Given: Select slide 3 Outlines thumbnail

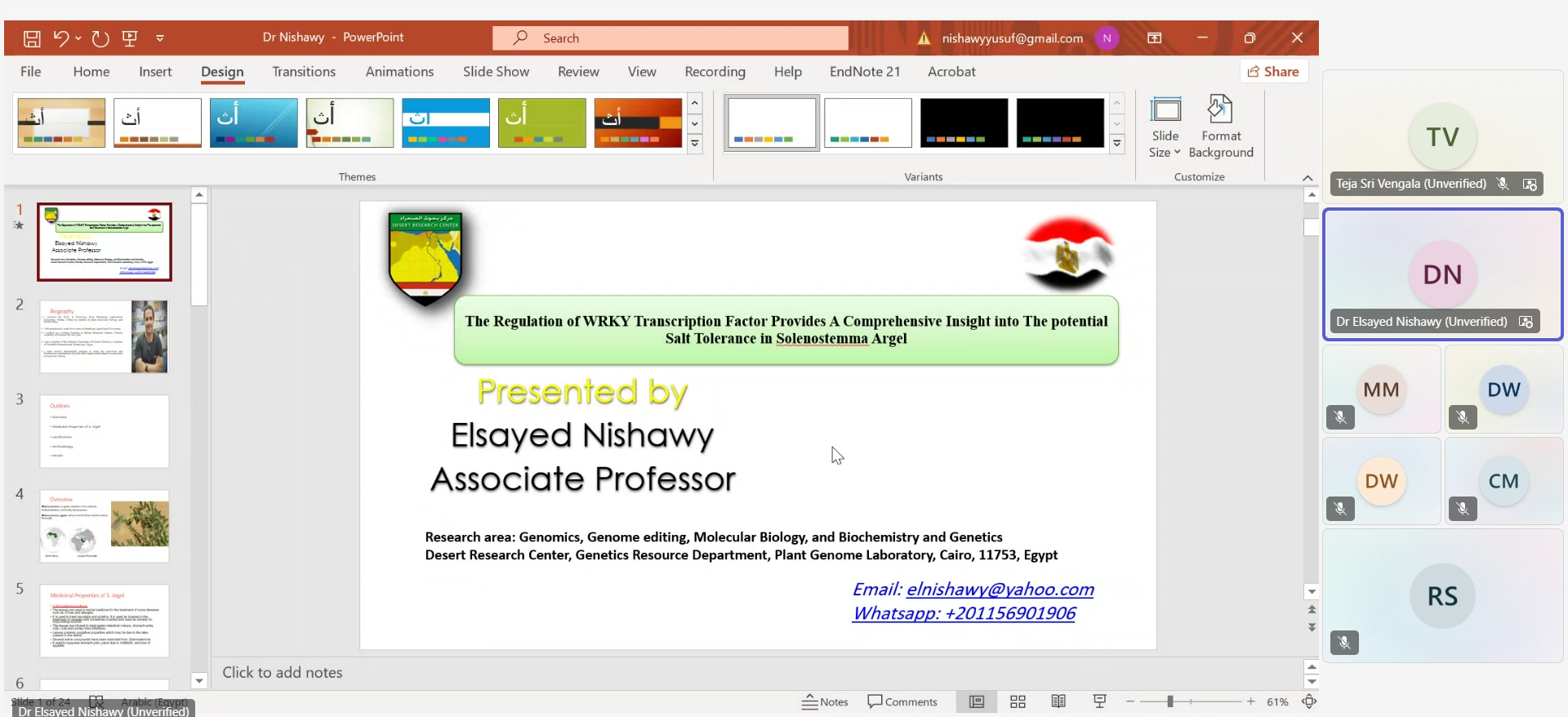Looking at the screenshot, I should 105,432.
